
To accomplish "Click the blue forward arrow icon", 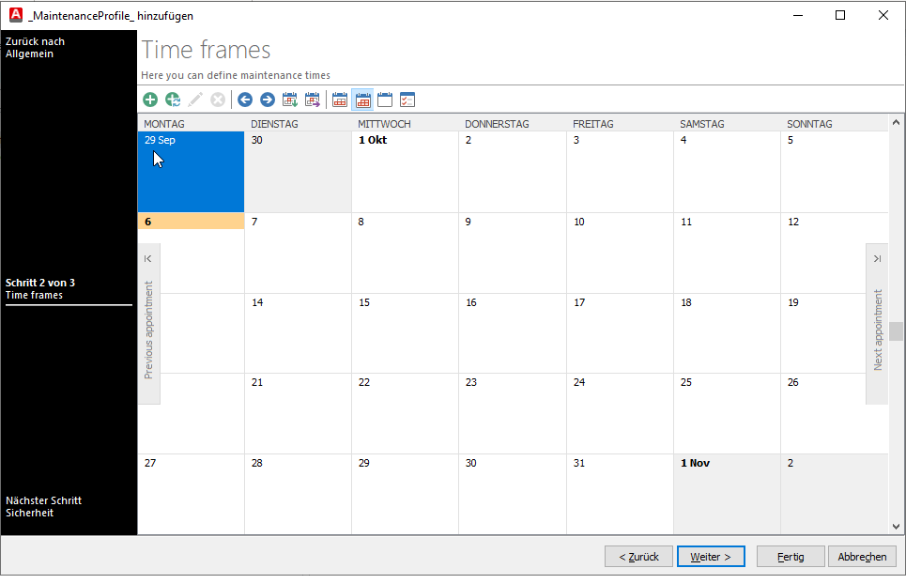I will pyautogui.click(x=267, y=99).
